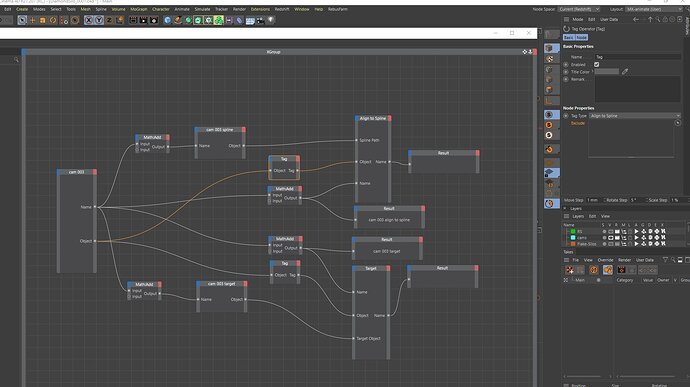Viewport: 690px width, 387px height.
Task: Click the blue sphere primitive icon
Action: pyautogui.click(x=167, y=20)
